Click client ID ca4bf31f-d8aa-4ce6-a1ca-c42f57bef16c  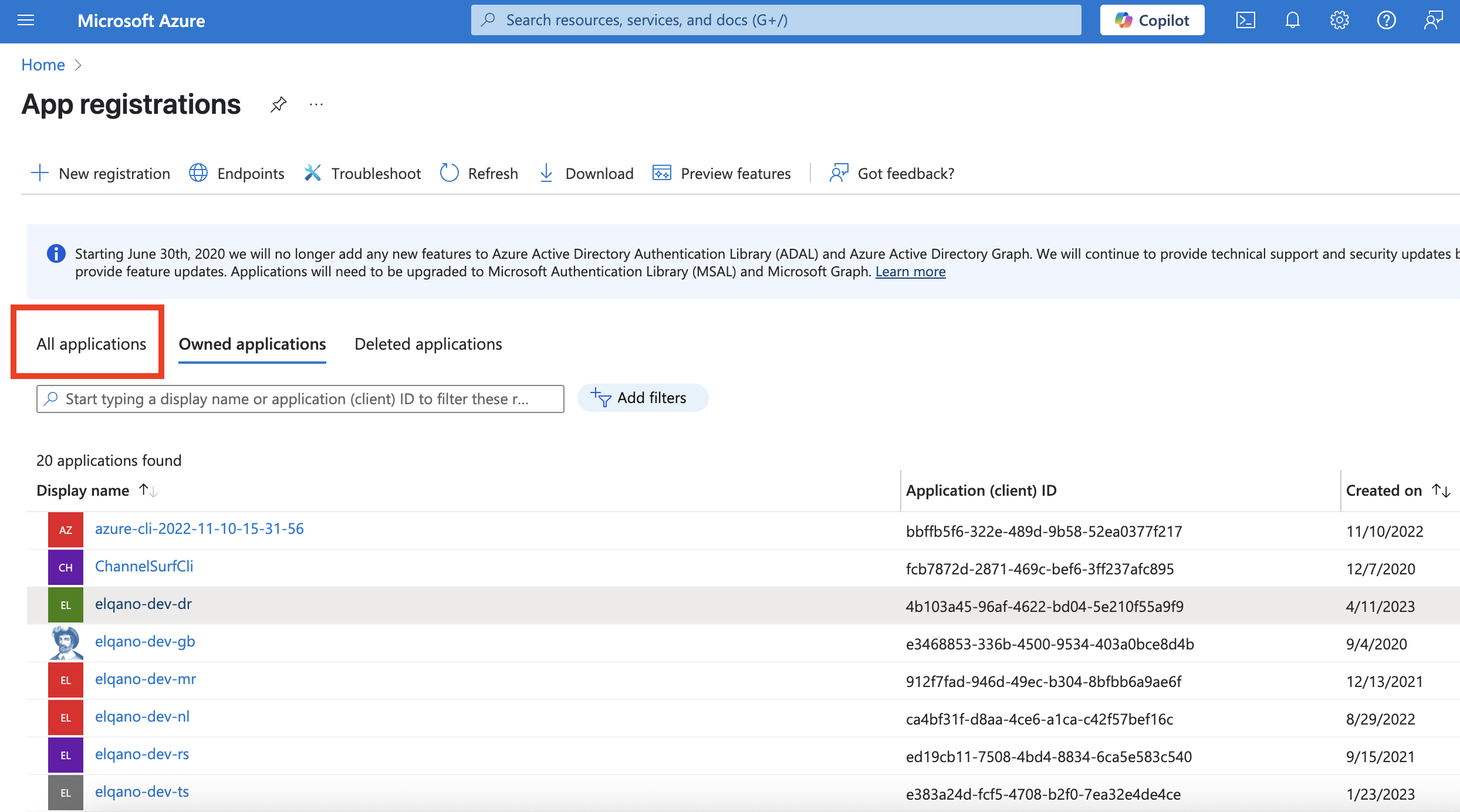pyautogui.click(x=1040, y=719)
